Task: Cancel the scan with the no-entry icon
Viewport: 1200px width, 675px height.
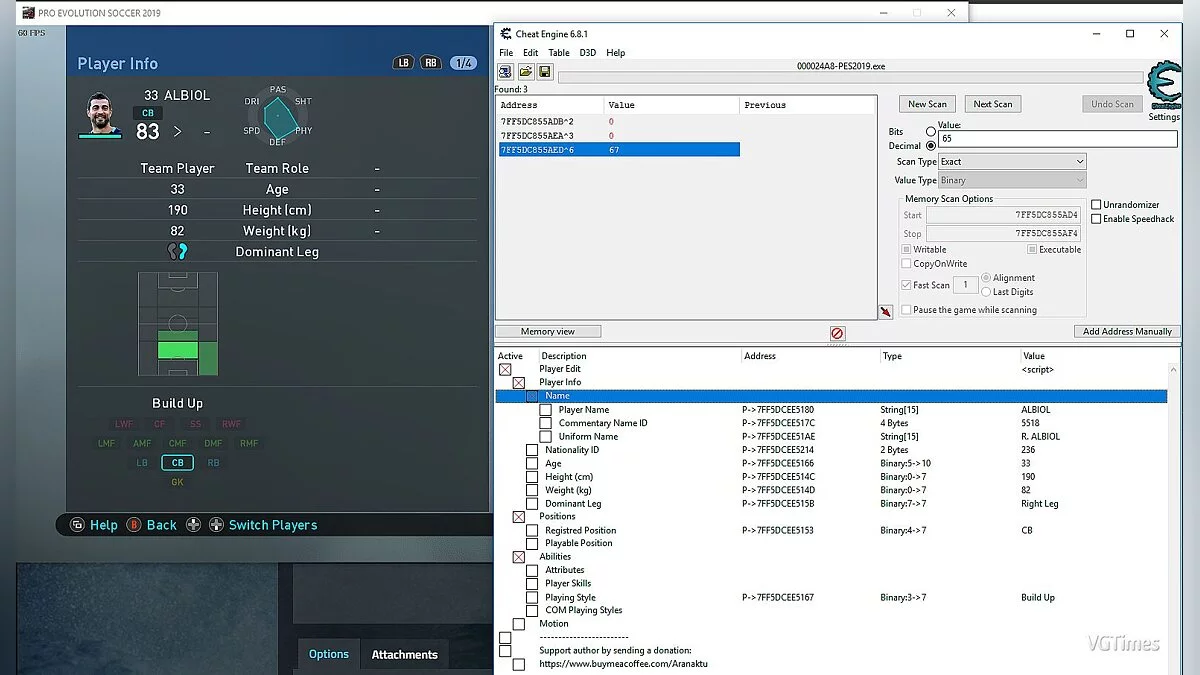Action: [x=837, y=333]
